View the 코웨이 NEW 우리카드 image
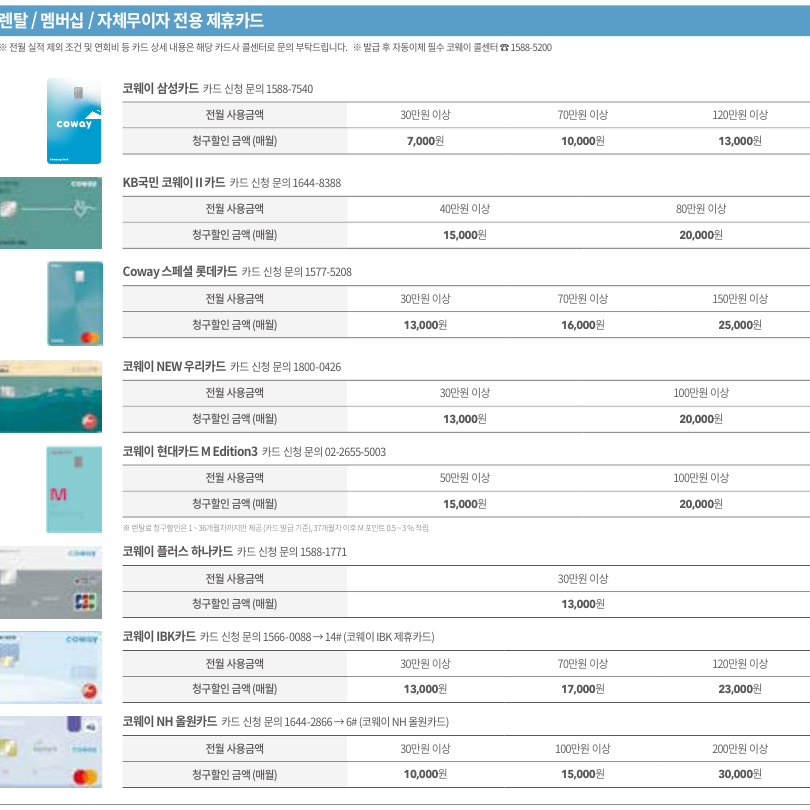This screenshot has height=810, width=810. (51, 397)
